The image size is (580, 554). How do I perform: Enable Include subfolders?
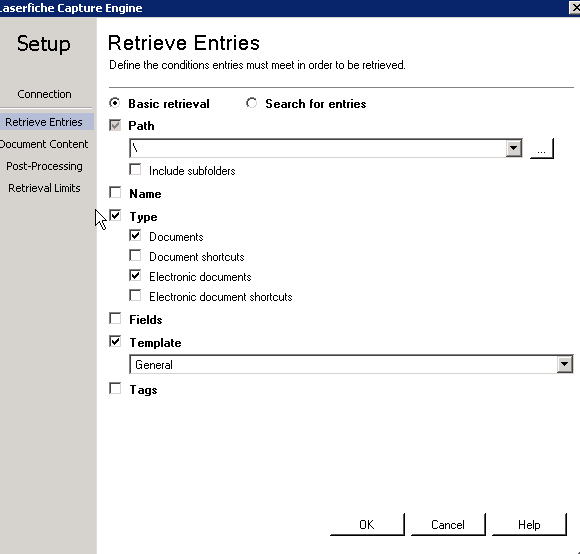(135, 170)
